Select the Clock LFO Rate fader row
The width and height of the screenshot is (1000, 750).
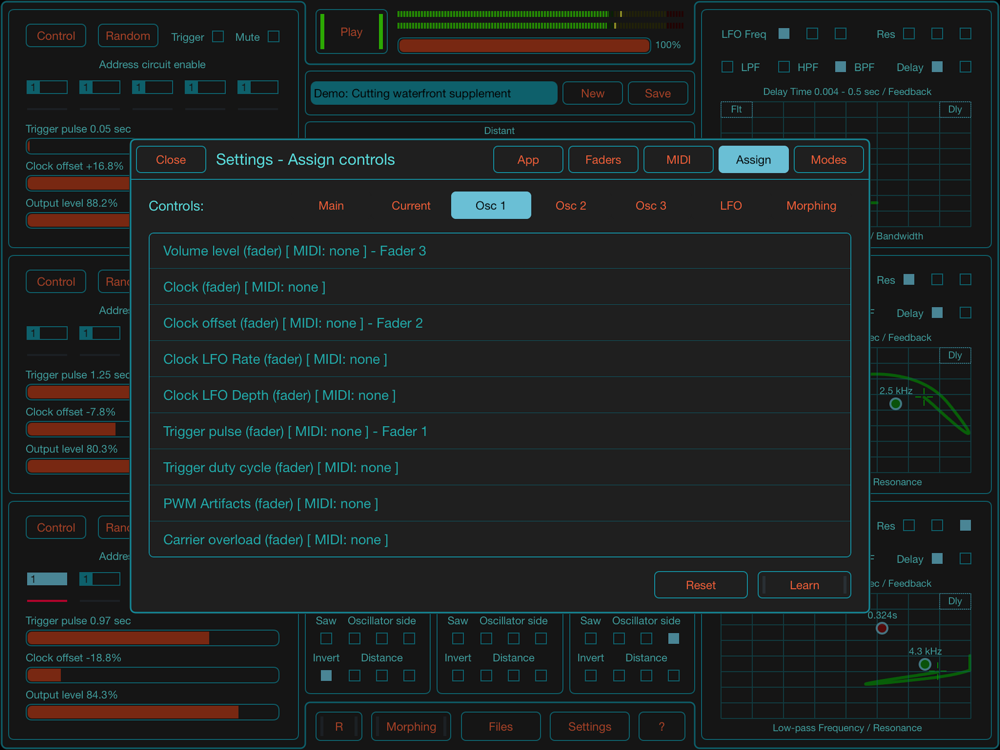(x=500, y=359)
